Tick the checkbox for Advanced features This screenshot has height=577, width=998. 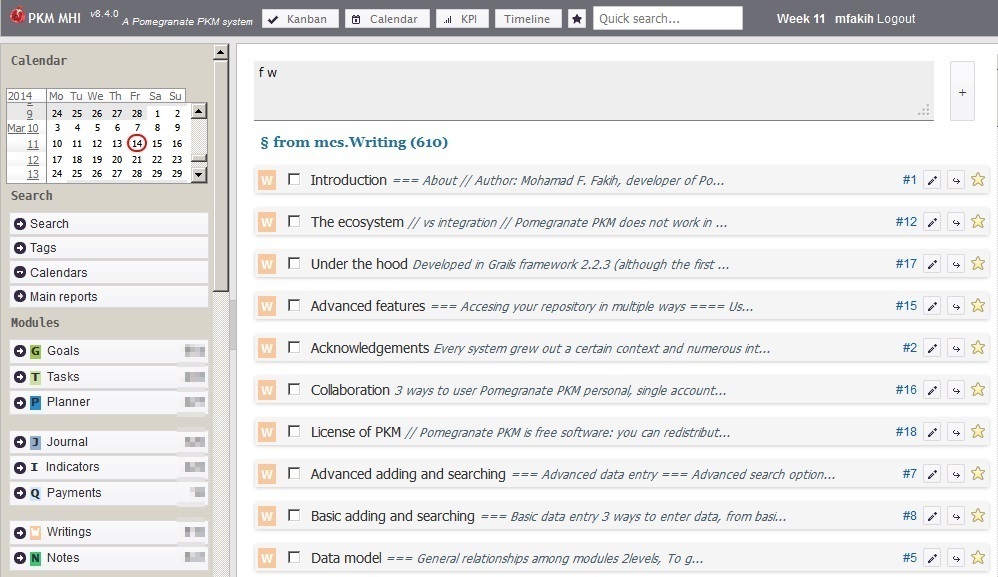coord(294,306)
